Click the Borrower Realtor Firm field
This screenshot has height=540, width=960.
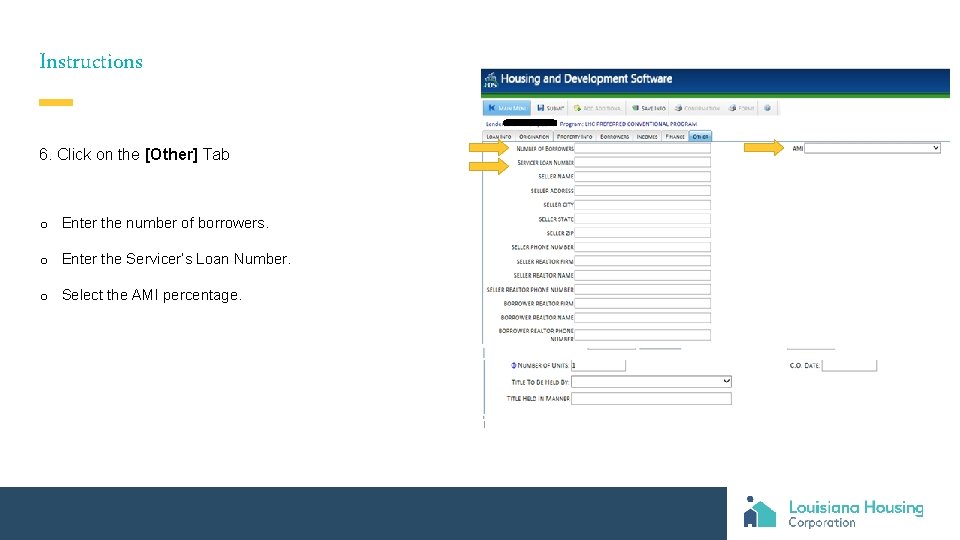coord(642,303)
